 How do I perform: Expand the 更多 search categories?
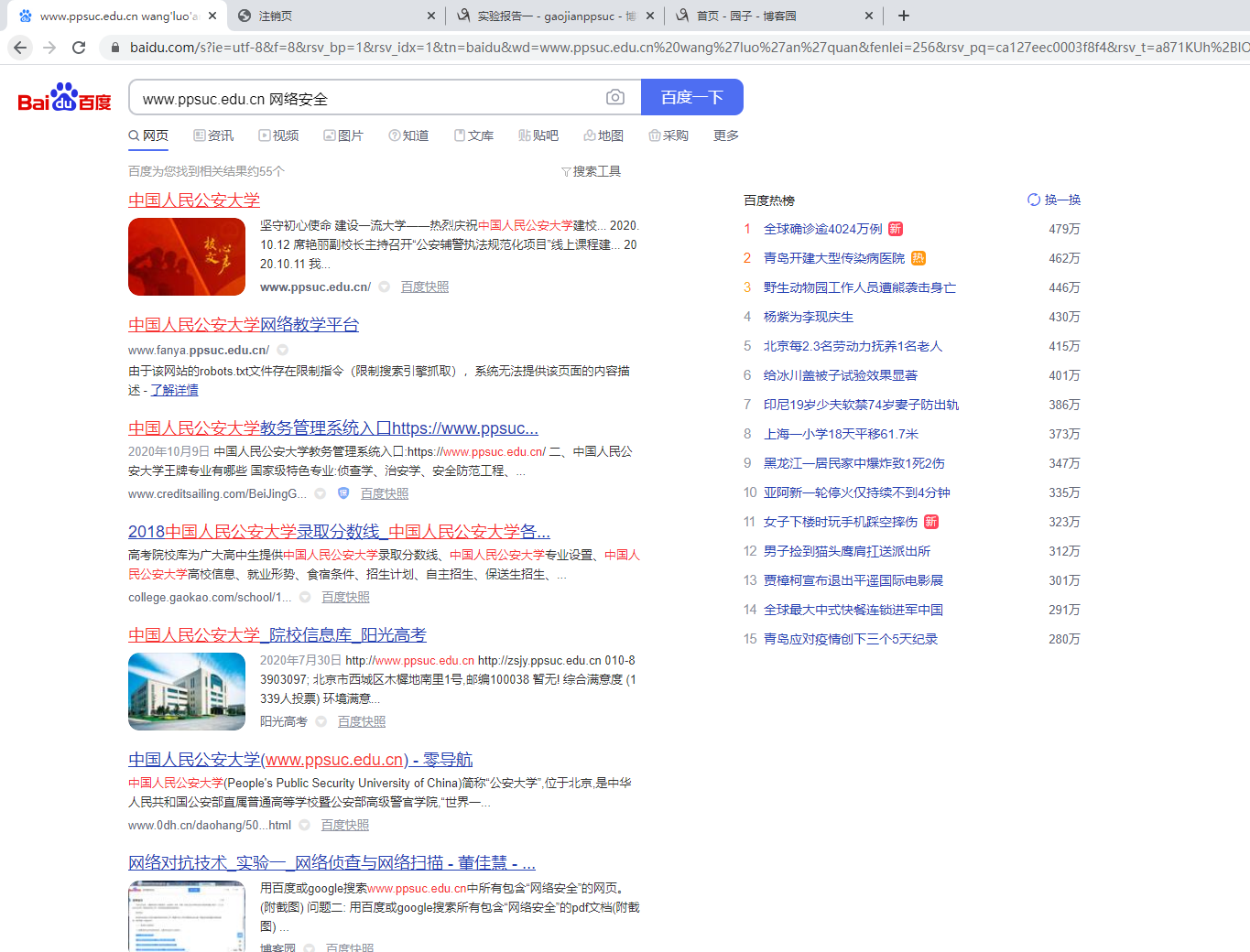[726, 135]
